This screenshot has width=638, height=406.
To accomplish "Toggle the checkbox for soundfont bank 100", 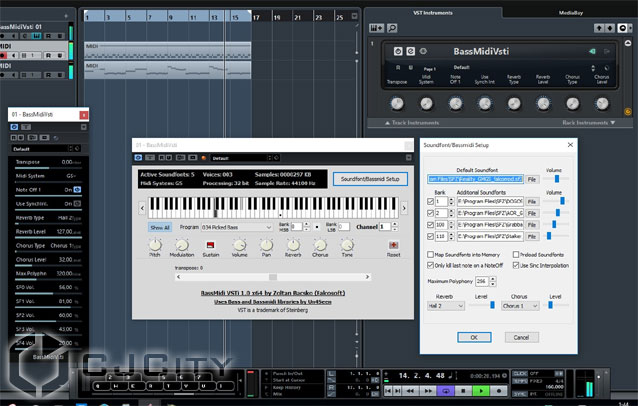I will [430, 225].
